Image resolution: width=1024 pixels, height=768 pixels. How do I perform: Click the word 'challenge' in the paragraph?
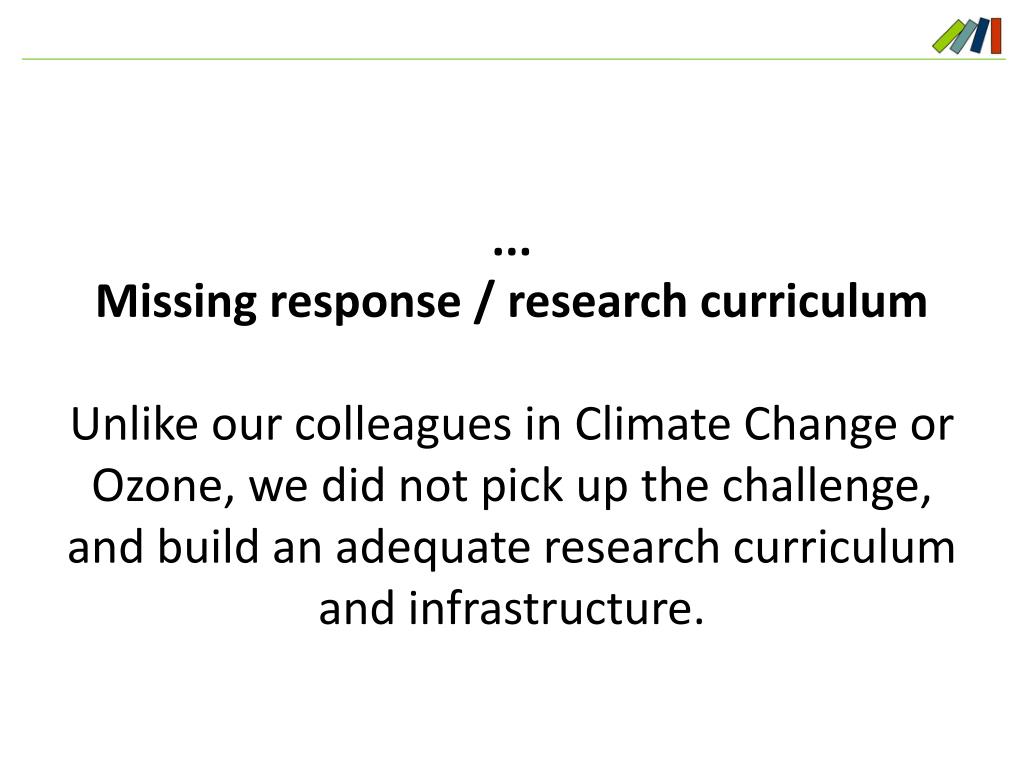[825, 487]
